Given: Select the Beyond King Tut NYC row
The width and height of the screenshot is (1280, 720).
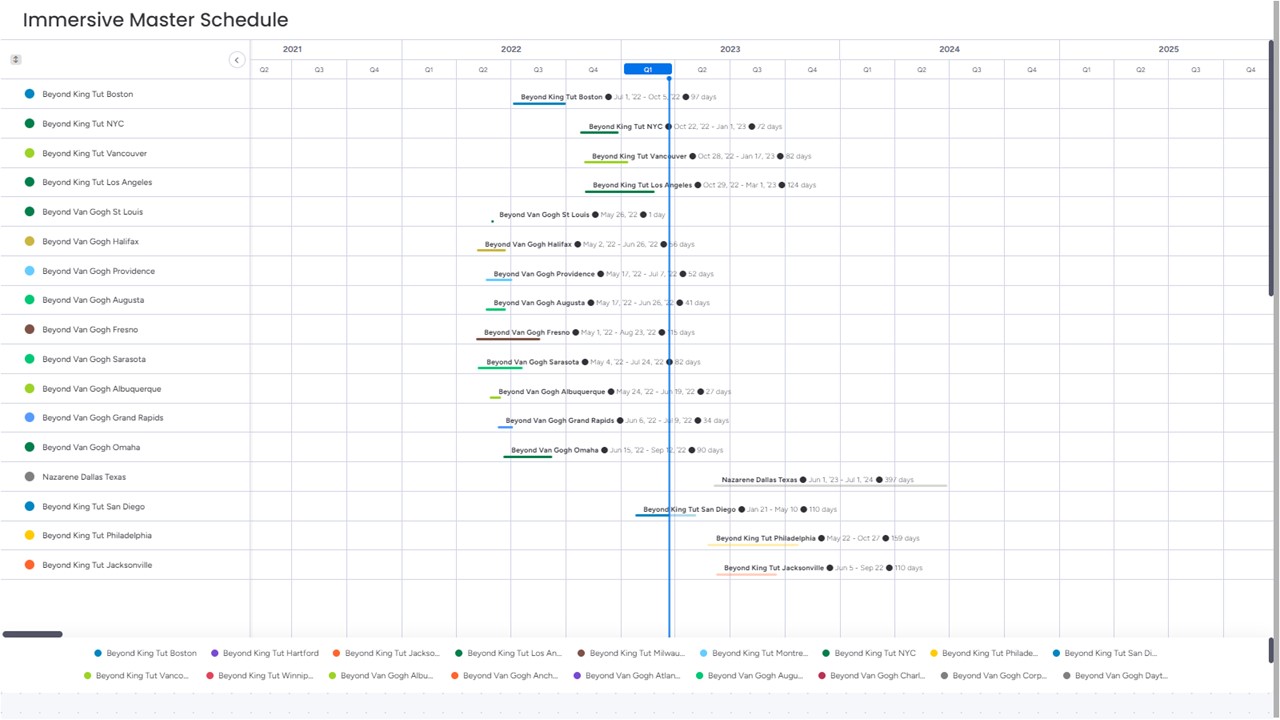Looking at the screenshot, I should [125, 124].
